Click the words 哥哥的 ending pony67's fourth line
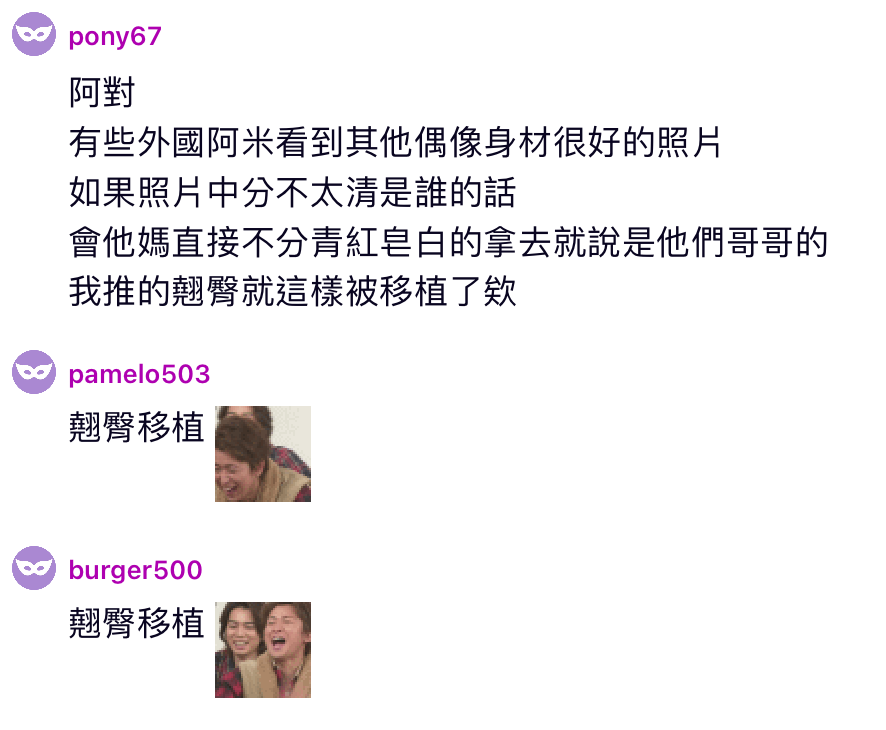 [x=776, y=242]
